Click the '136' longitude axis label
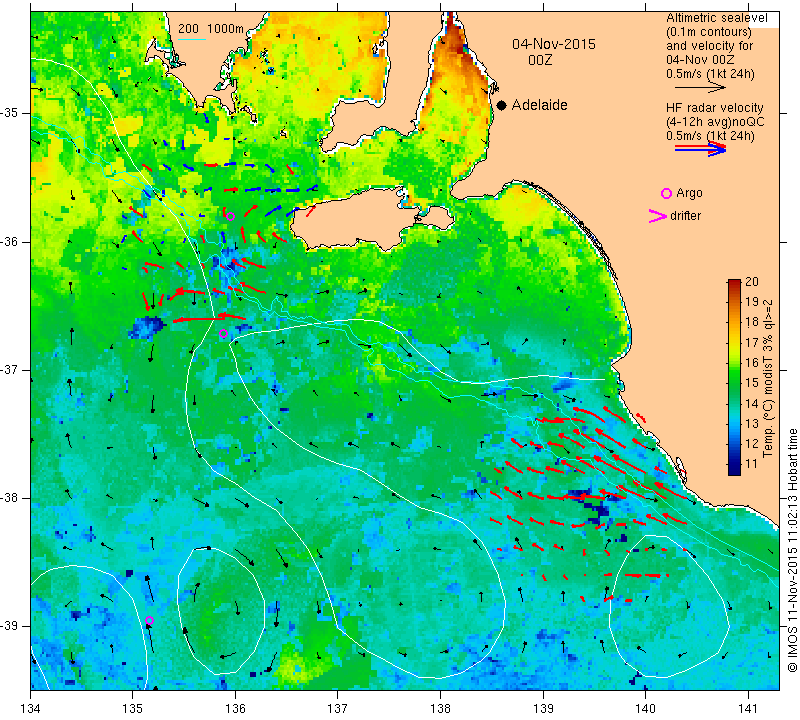Viewport: 800px width, 720px height. click(235, 709)
